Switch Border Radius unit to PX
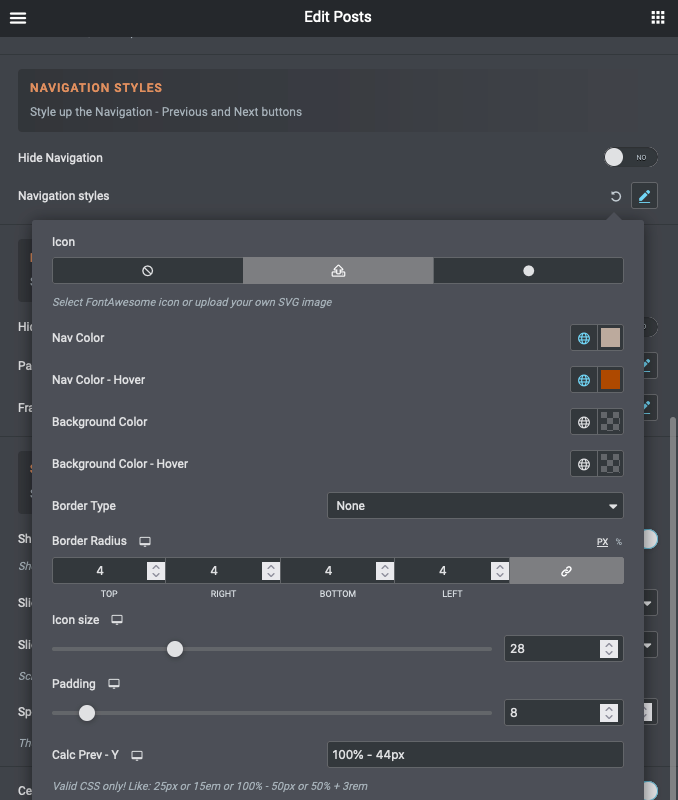 pos(602,542)
